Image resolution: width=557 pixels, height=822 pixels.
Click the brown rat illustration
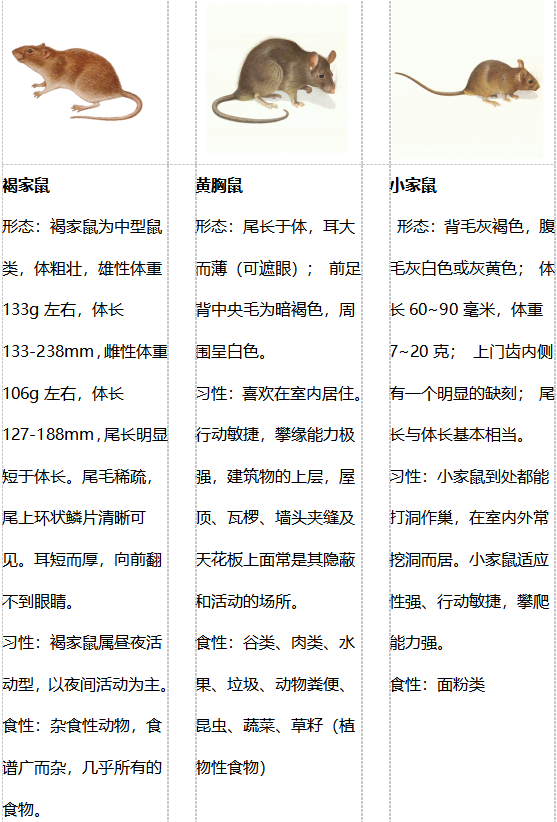point(77,81)
